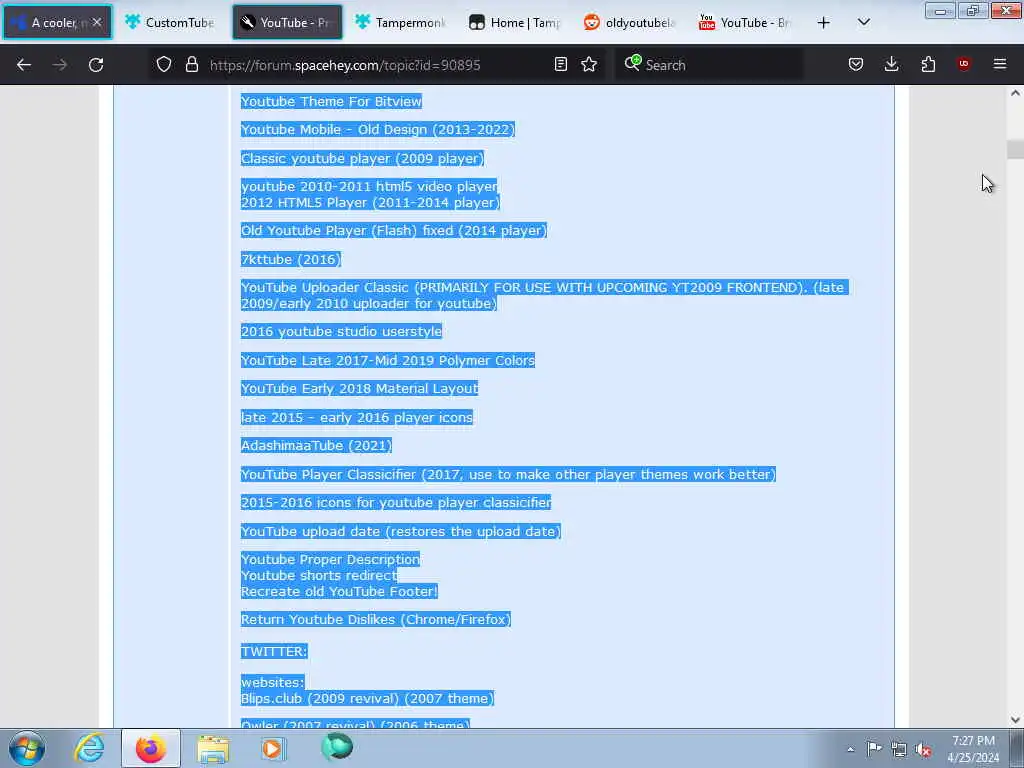Open Windows Media Player from taskbar
Viewport: 1024px width, 768px height.
pyautogui.click(x=273, y=748)
